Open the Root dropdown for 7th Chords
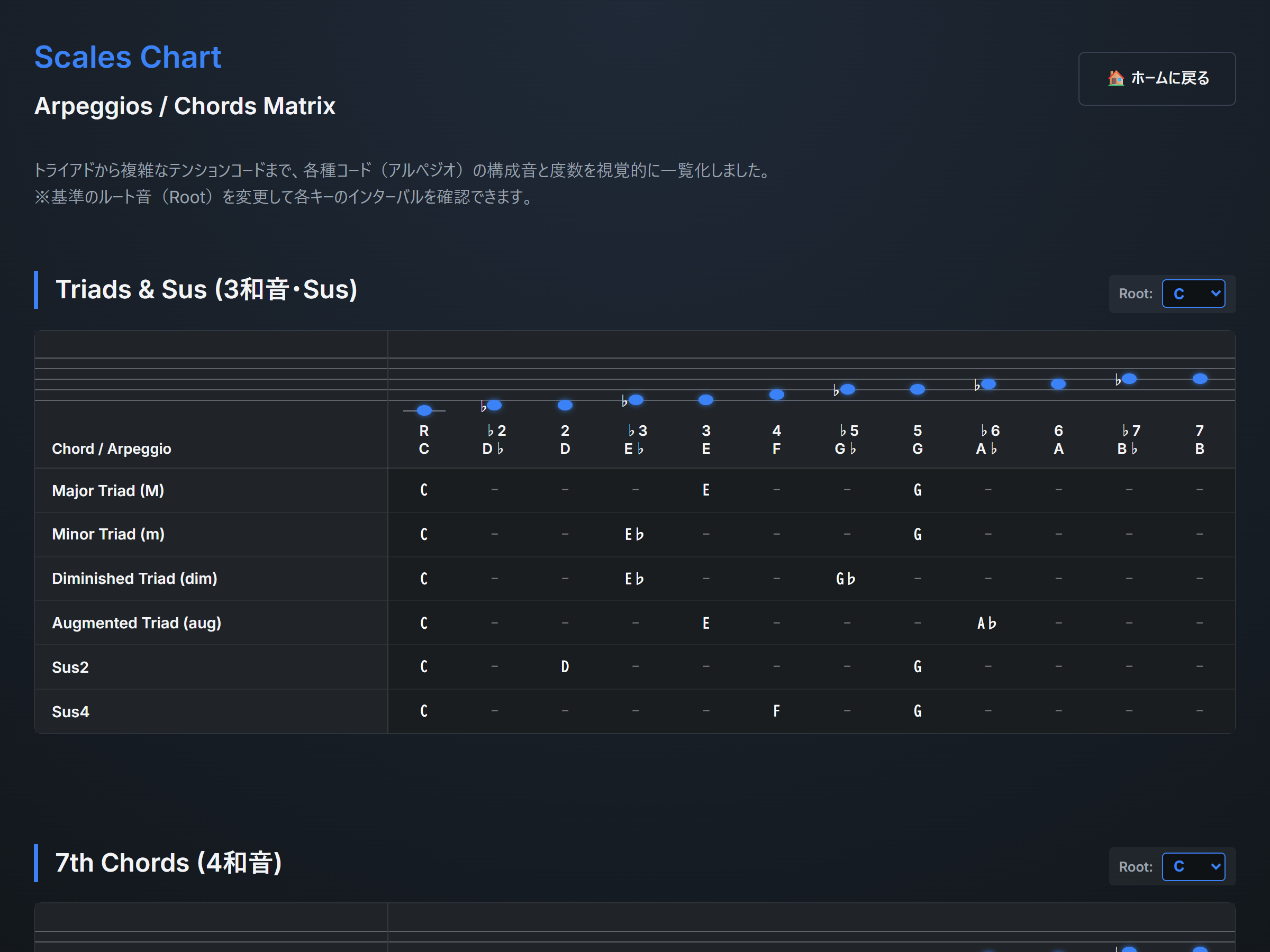Viewport: 1270px width, 952px height. point(1193,866)
